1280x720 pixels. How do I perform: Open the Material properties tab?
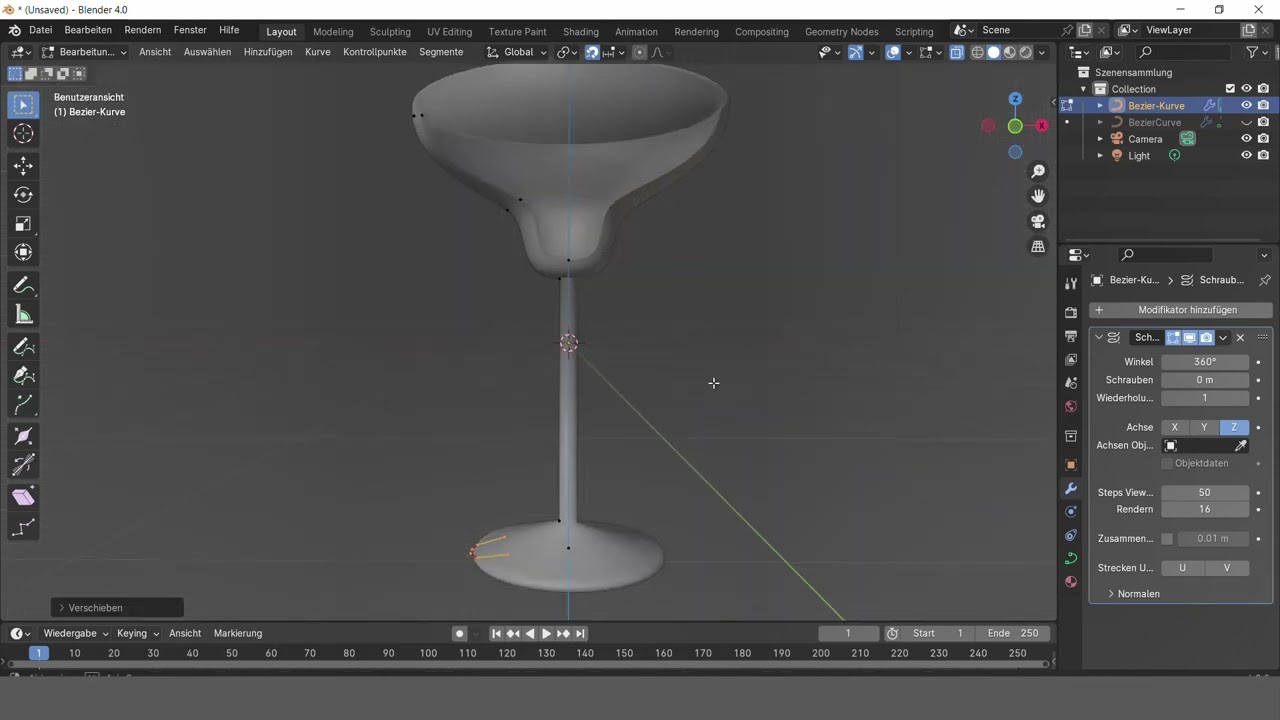tap(1071, 582)
